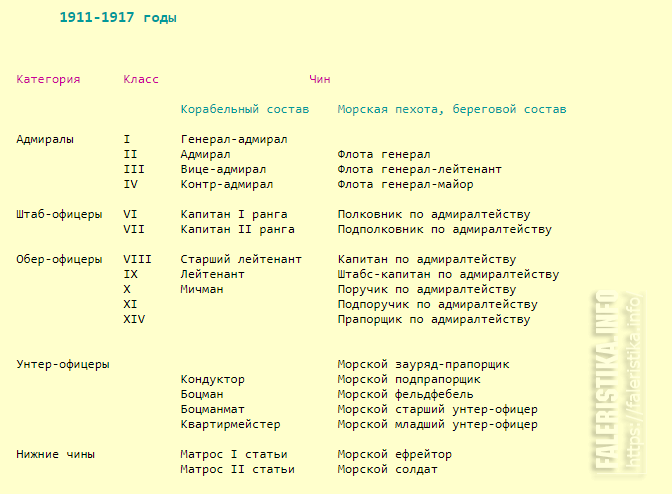Select the "Генерал-адмирал" rank entry

pyautogui.click(x=234, y=139)
